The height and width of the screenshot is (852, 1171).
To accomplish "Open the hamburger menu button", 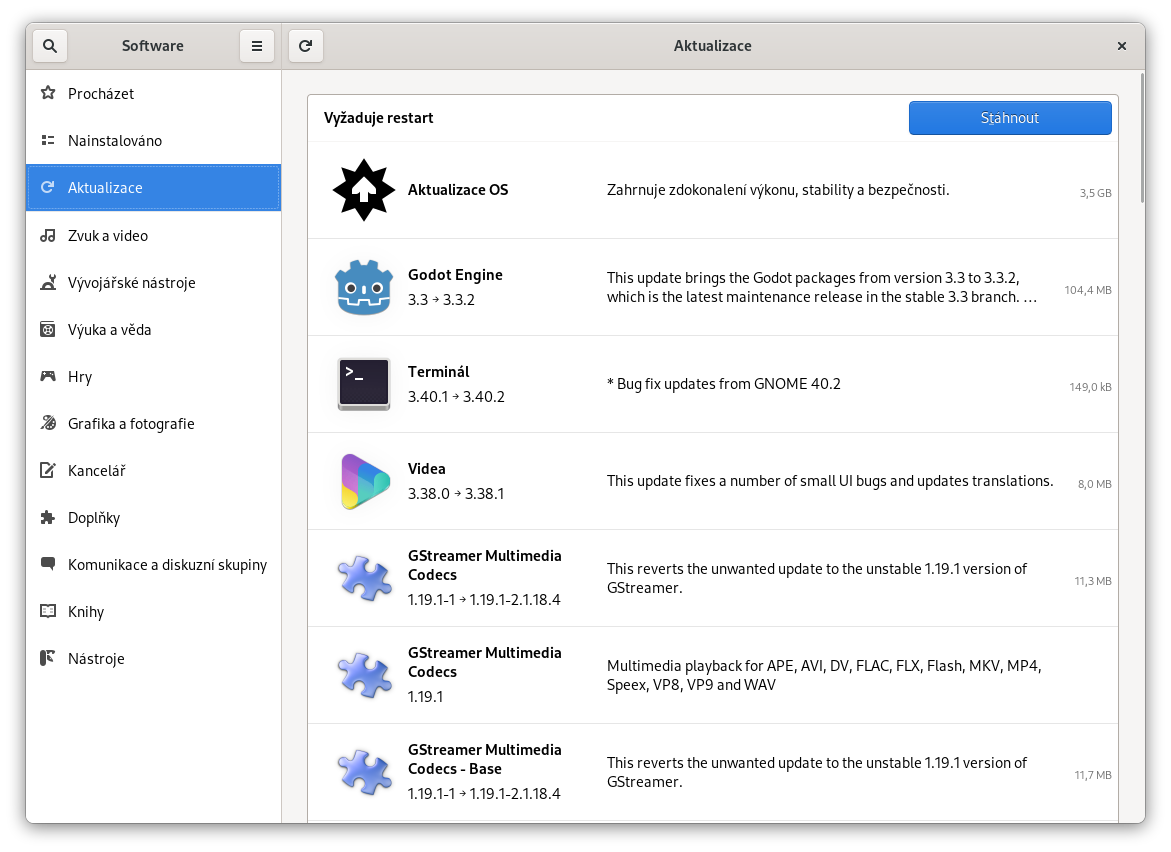I will (257, 46).
